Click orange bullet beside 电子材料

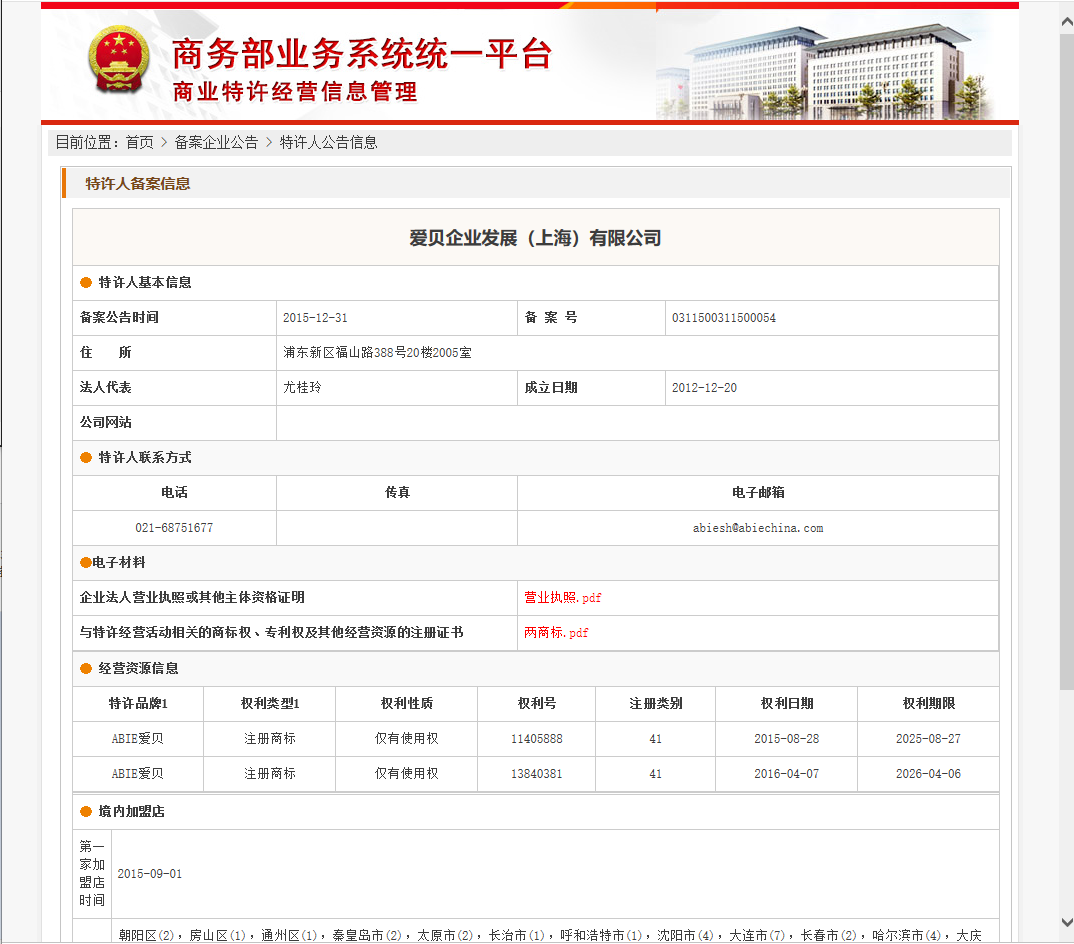click(x=86, y=563)
